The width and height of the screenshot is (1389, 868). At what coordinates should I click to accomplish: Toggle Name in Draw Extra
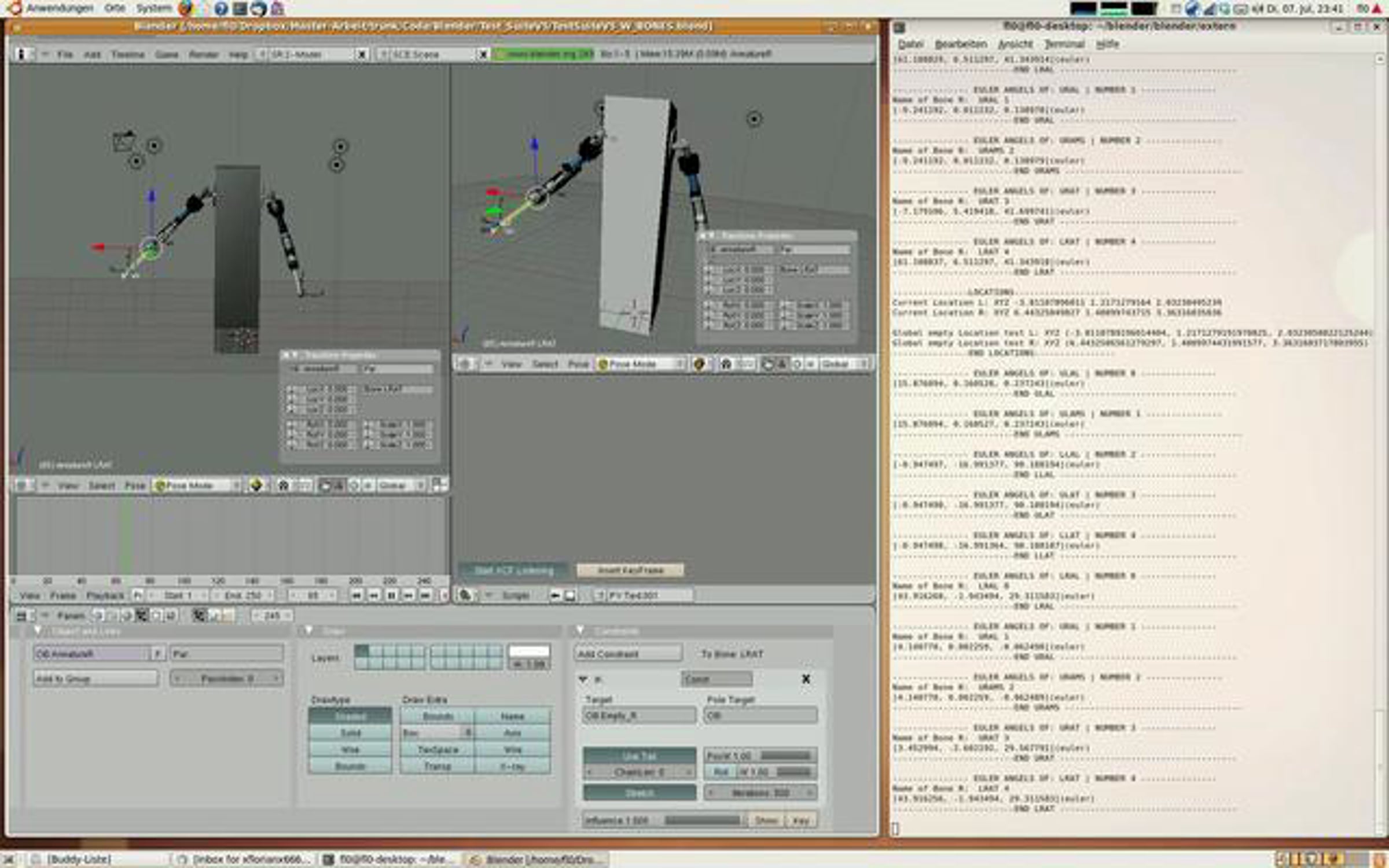(512, 716)
